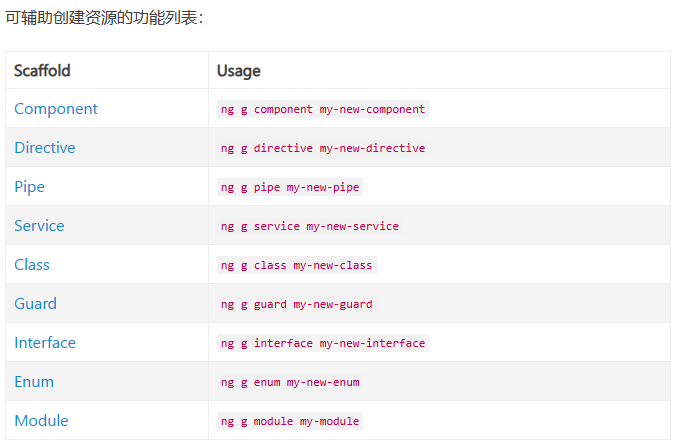Click the Scaffold column header
This screenshot has width=679, height=447.
(x=42, y=71)
